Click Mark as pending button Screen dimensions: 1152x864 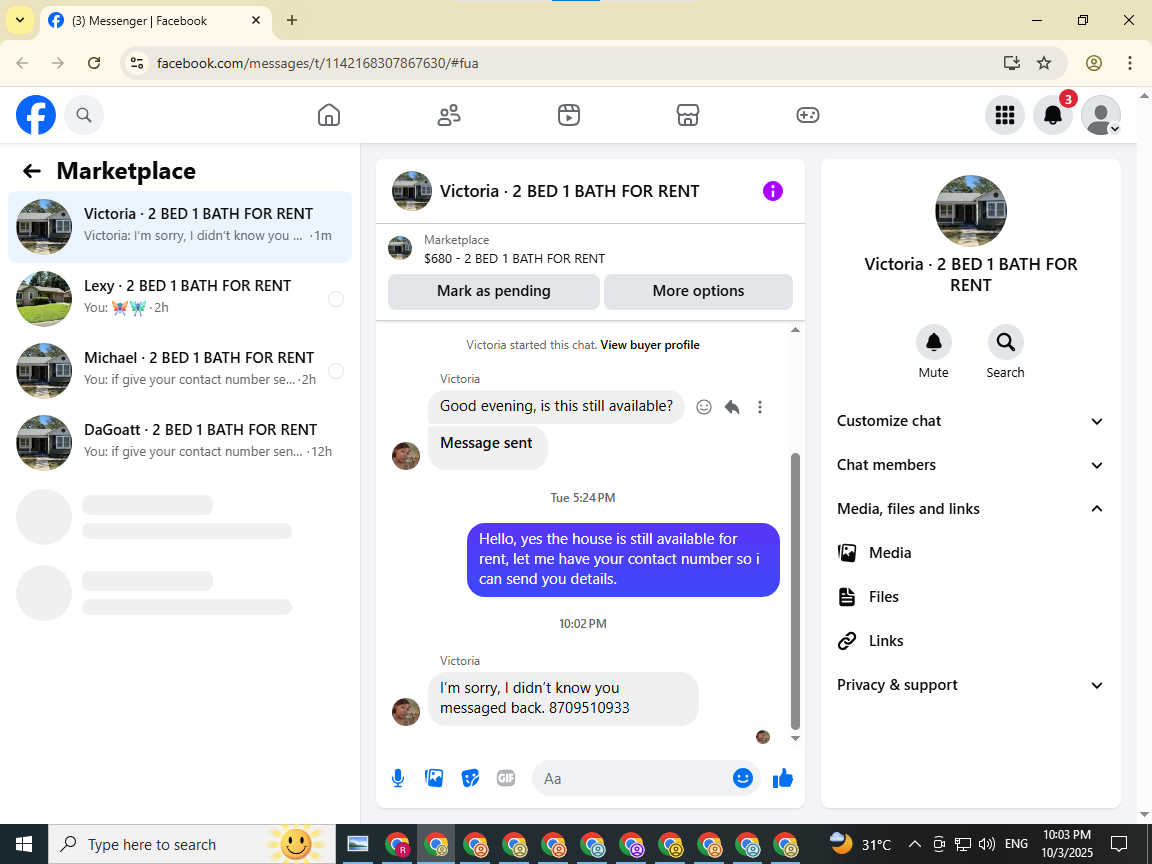(494, 292)
